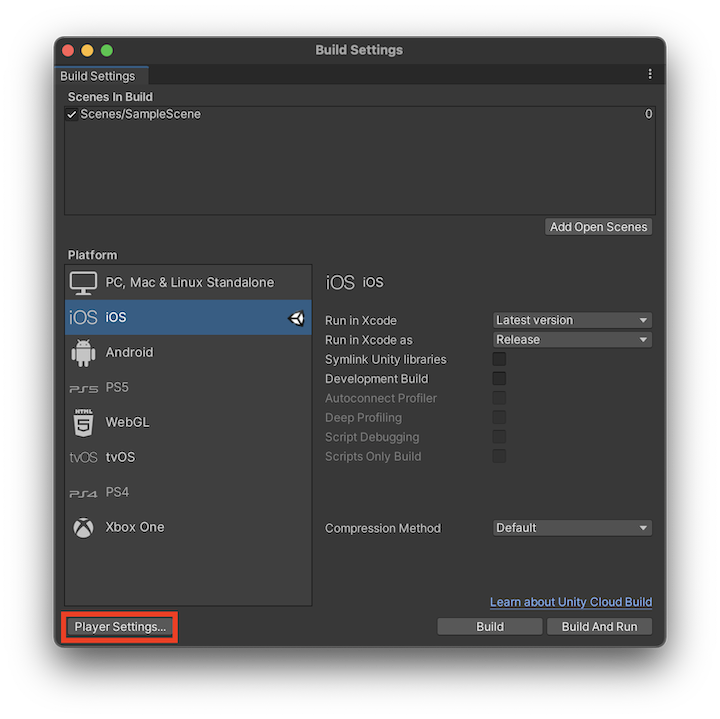Maximize window with the green button
This screenshot has width=720, height=719.
tap(107, 51)
